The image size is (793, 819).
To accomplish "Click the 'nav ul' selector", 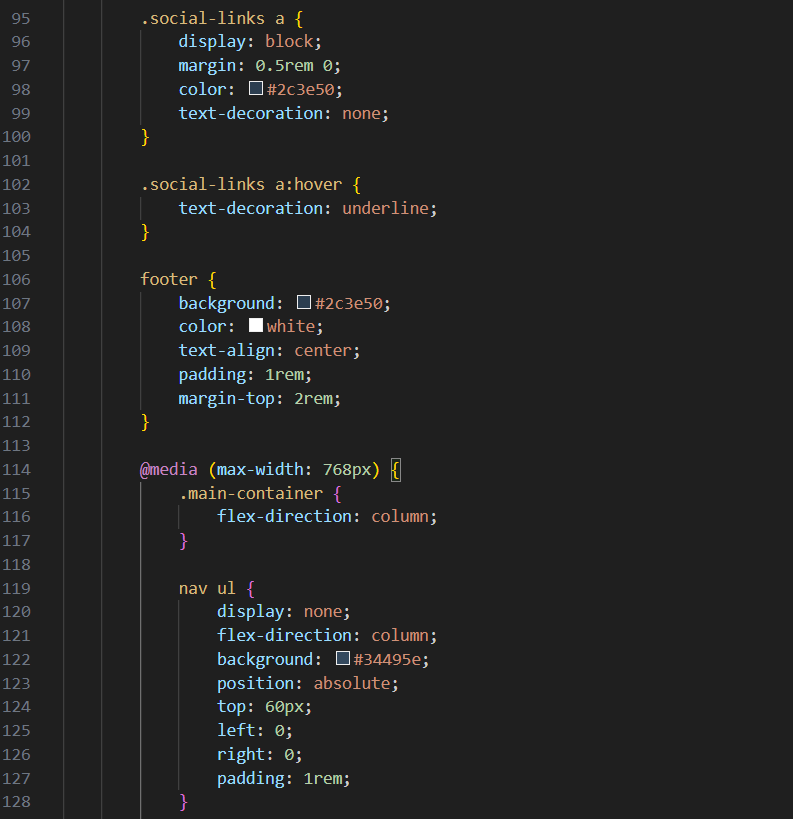I will (207, 588).
